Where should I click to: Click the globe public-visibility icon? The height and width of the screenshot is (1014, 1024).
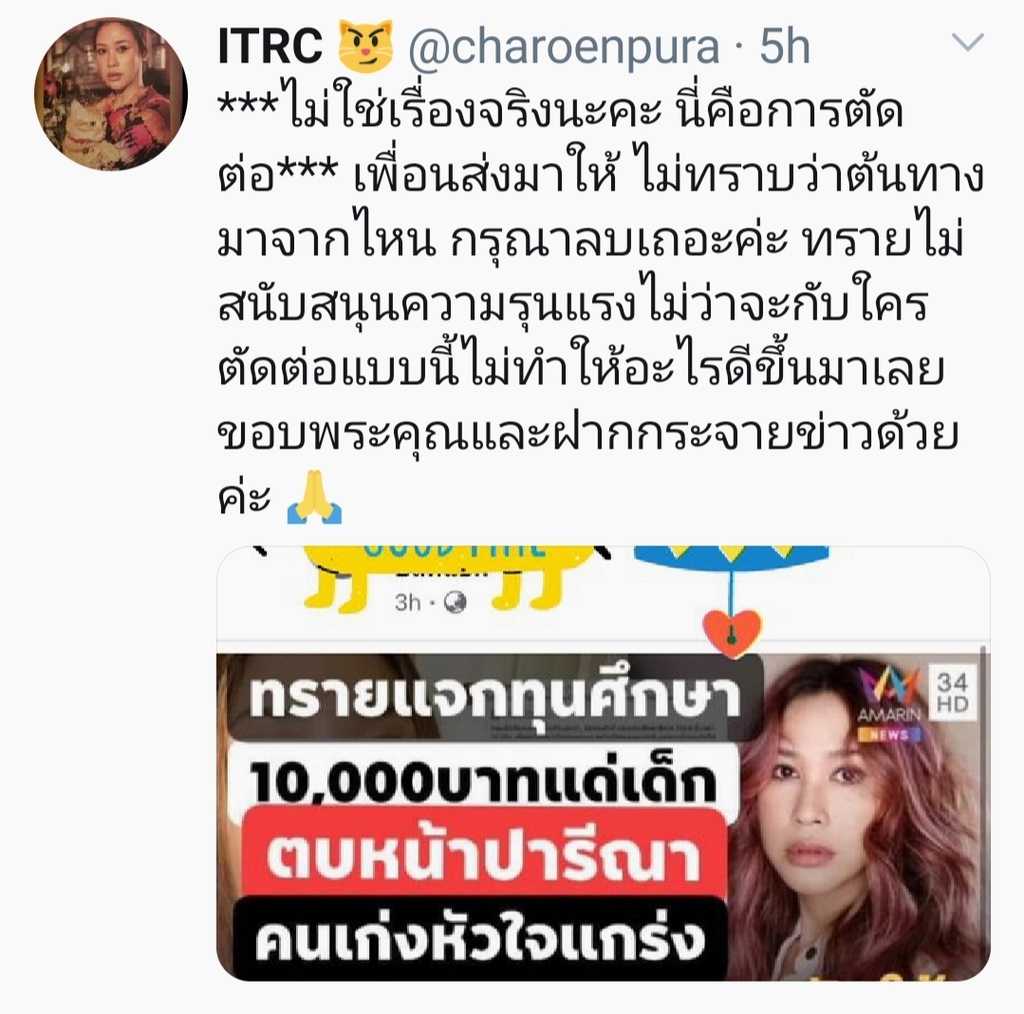pyautogui.click(x=455, y=603)
